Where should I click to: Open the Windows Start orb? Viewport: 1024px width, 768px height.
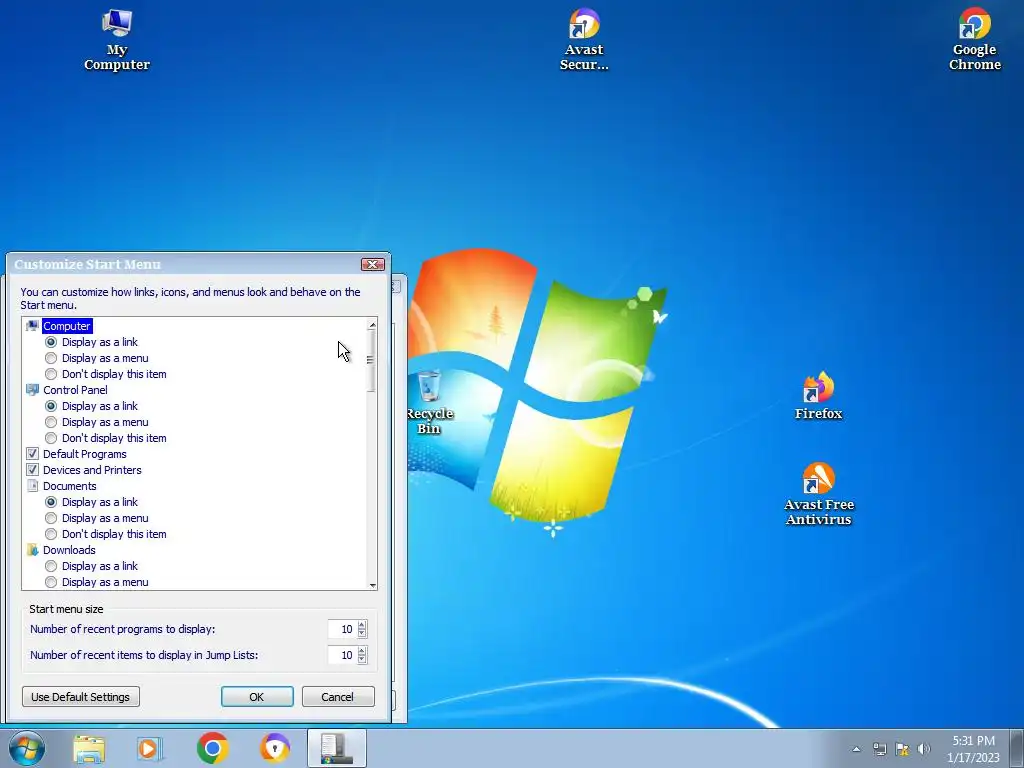(27, 748)
